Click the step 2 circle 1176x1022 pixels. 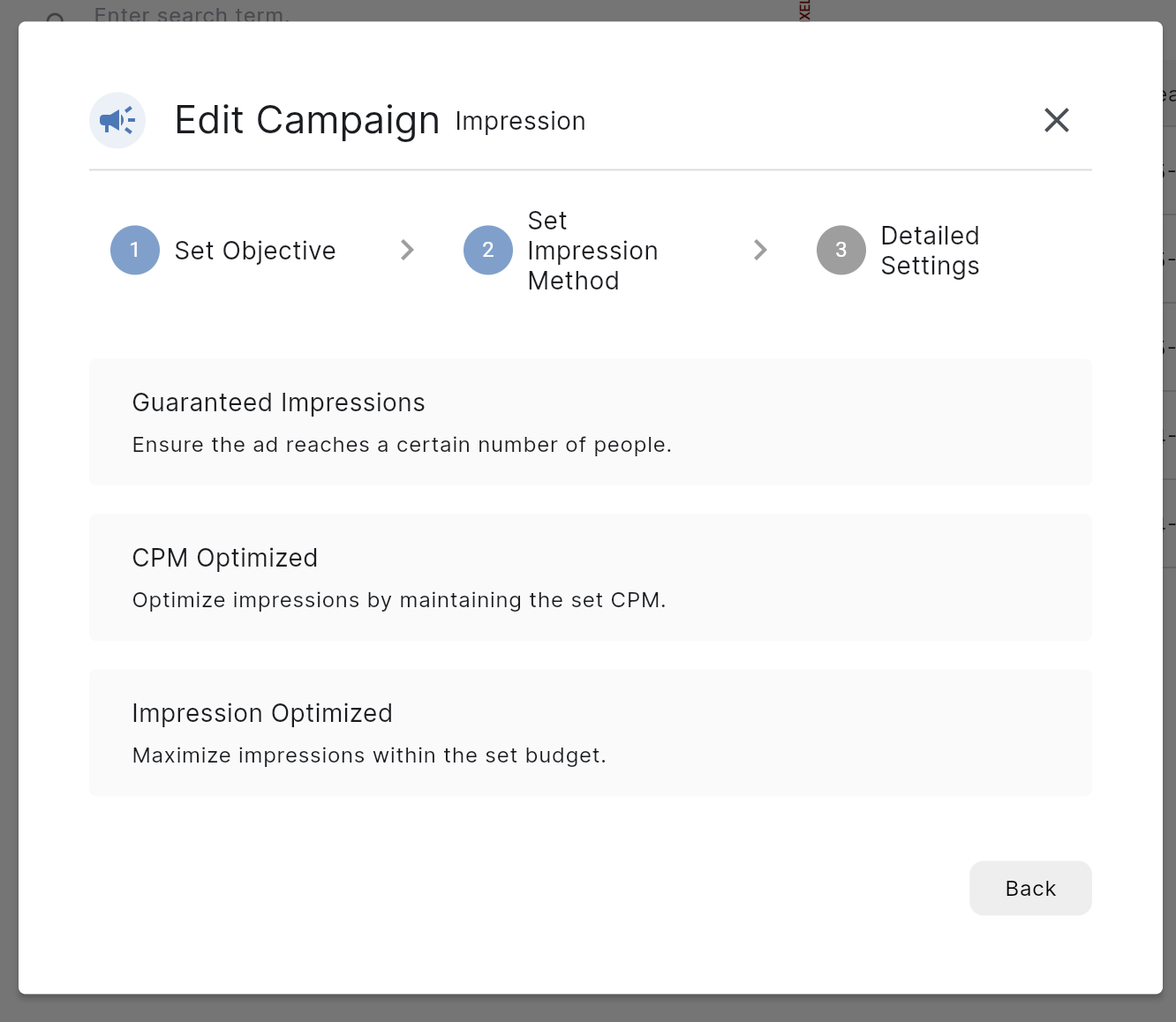488,250
